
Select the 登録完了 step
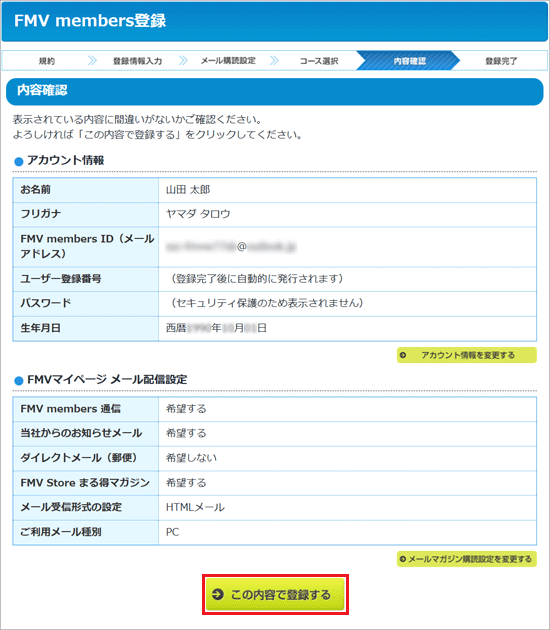click(501, 61)
